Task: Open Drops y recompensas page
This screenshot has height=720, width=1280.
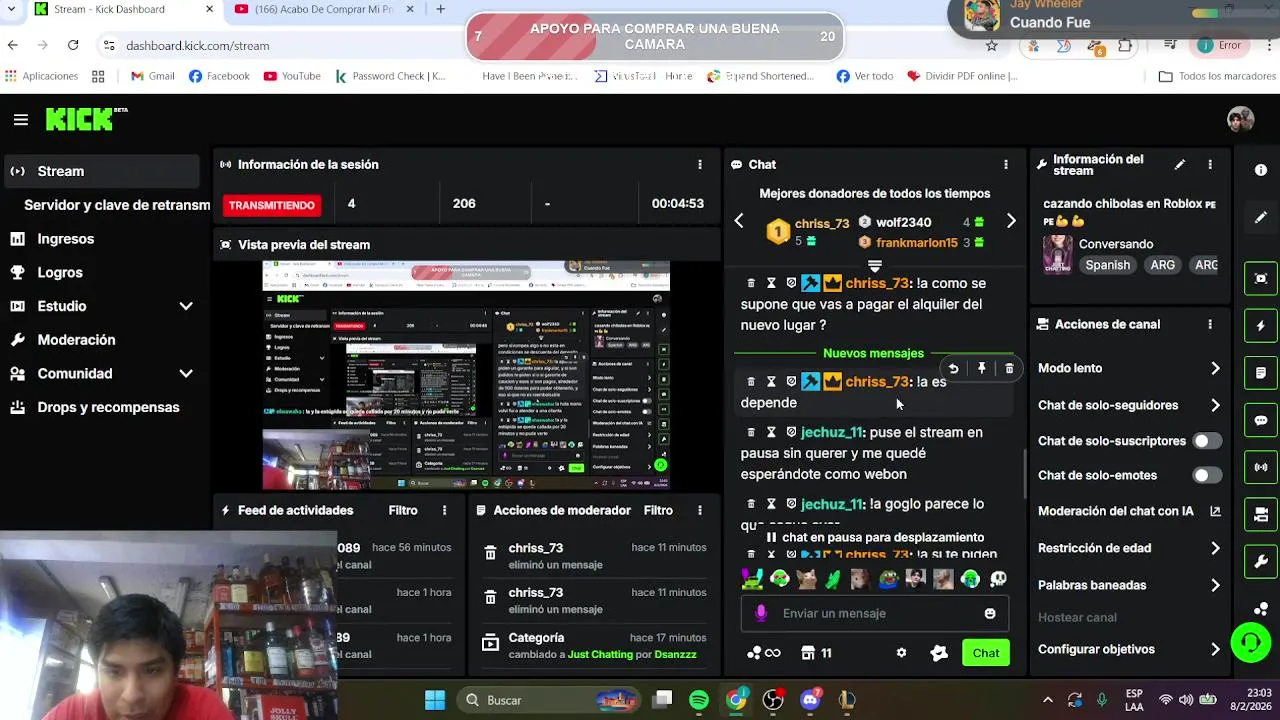Action: pos(101,407)
